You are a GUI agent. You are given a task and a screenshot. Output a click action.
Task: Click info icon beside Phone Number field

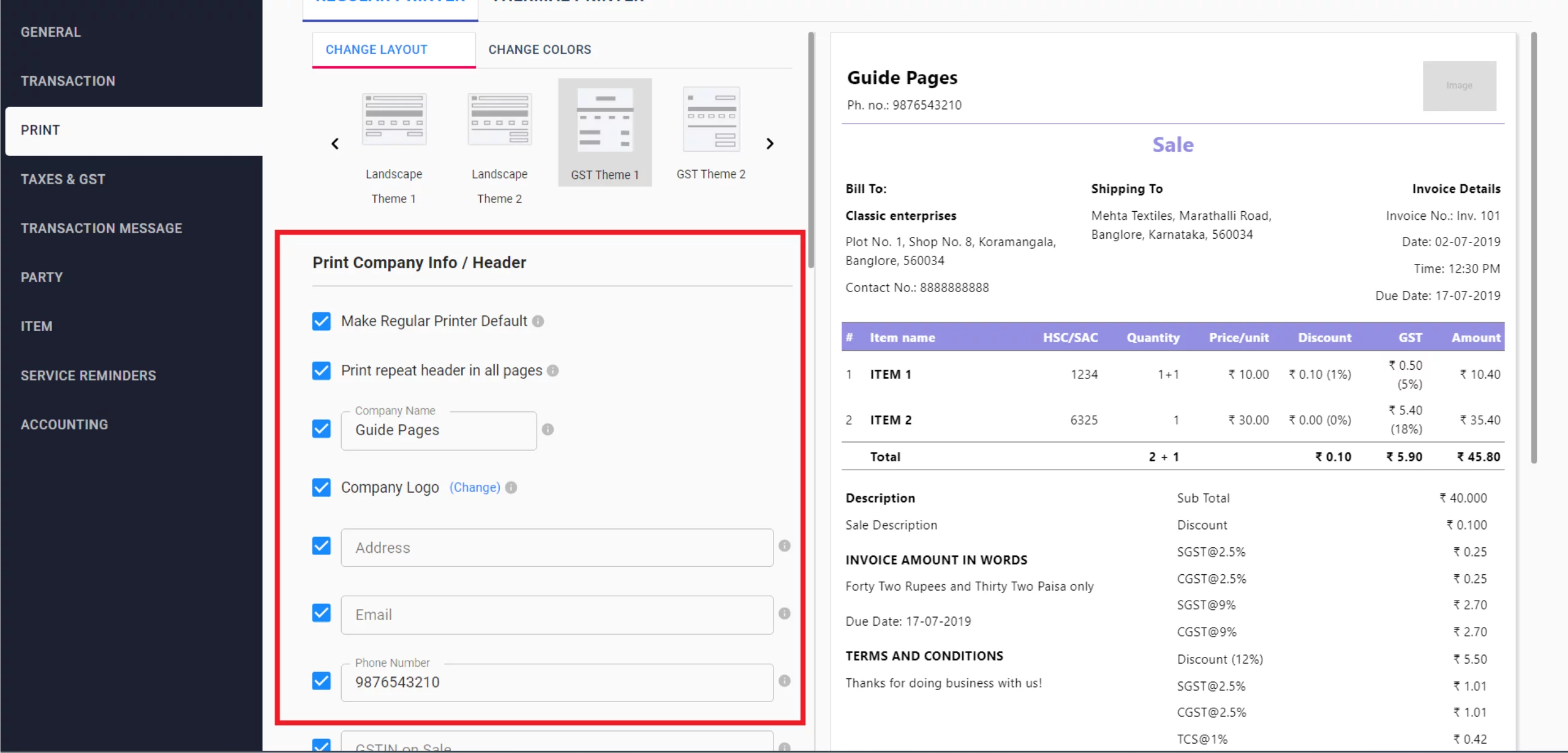tap(784, 681)
